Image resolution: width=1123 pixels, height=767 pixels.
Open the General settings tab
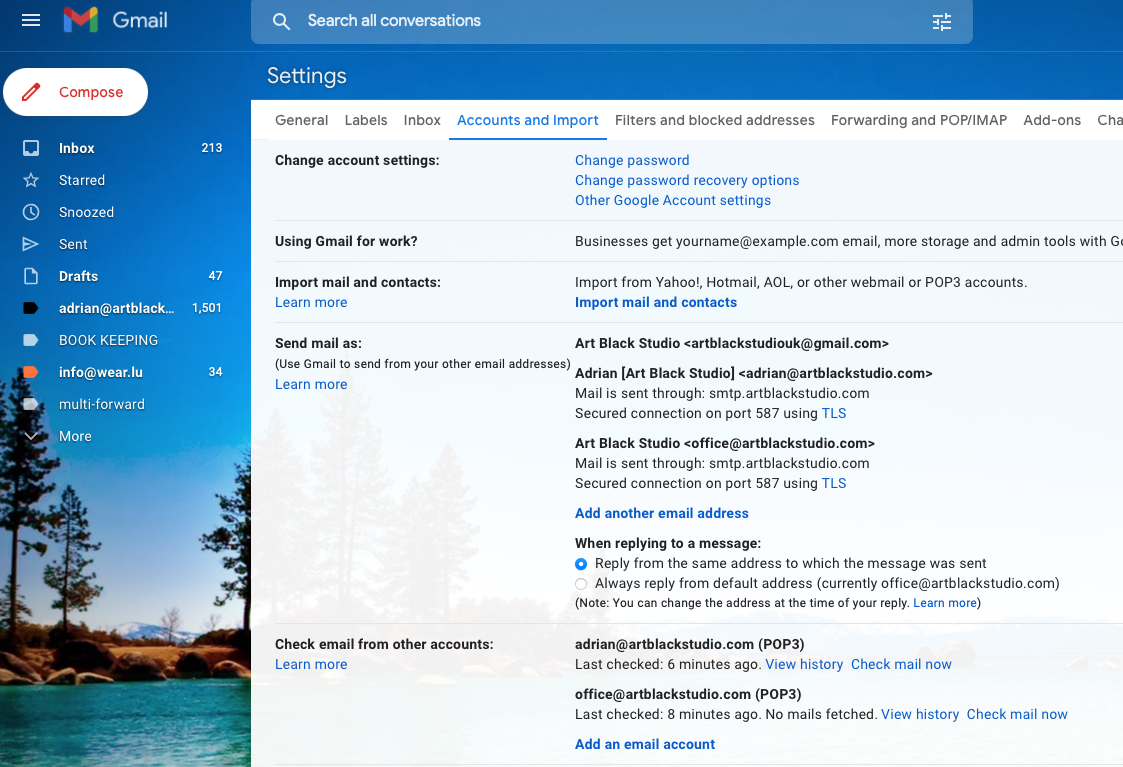tap(302, 120)
